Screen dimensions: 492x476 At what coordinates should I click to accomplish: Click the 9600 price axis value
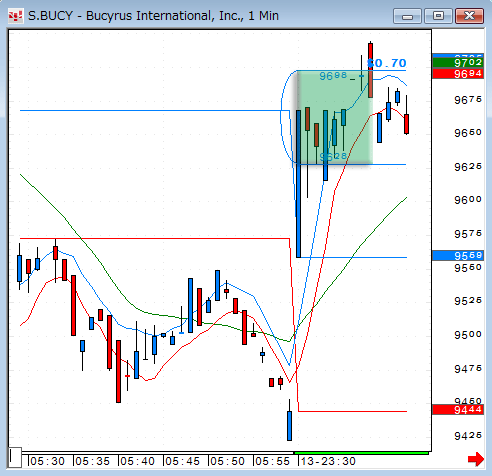[468, 200]
